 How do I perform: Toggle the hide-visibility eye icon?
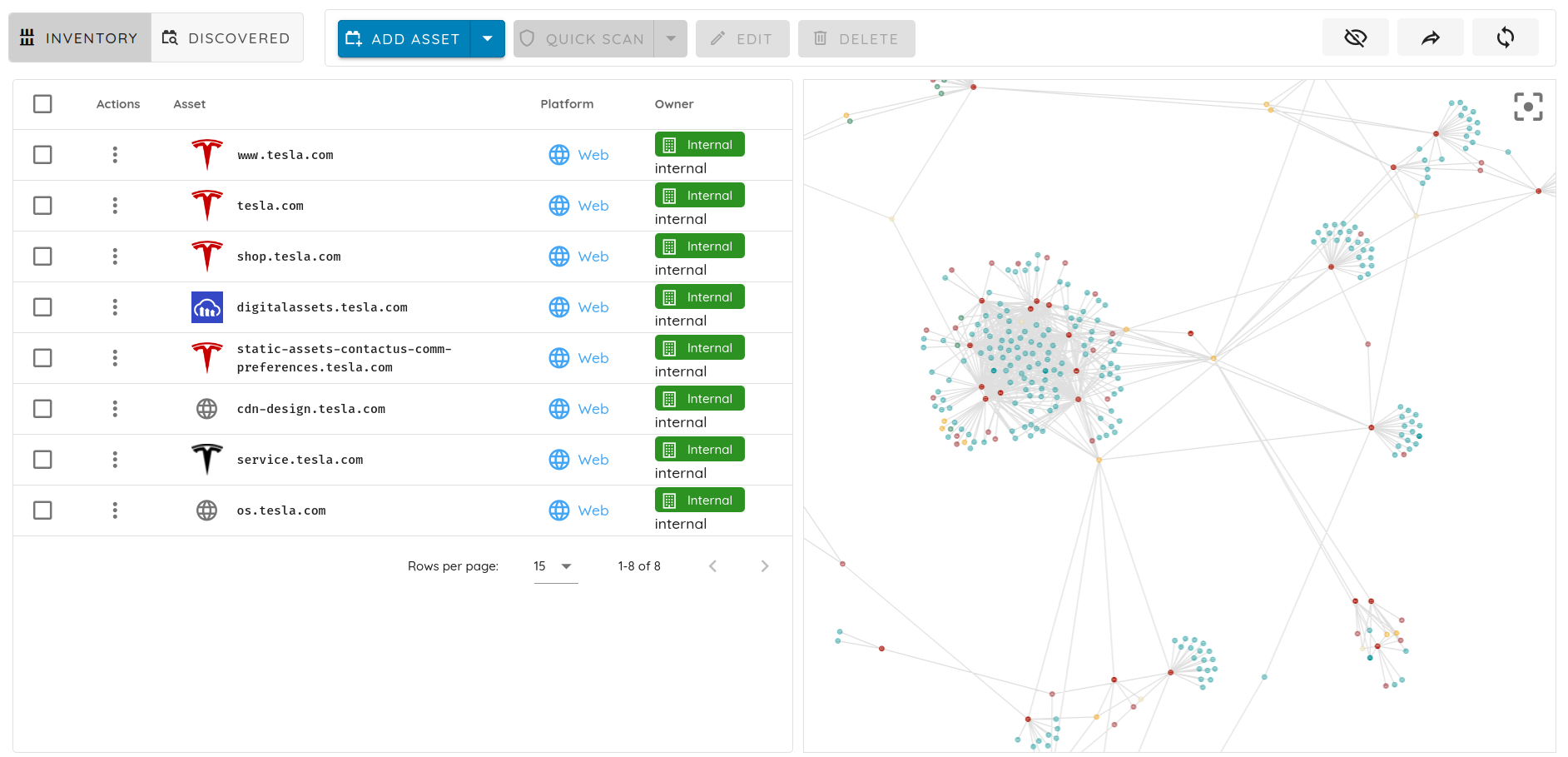[x=1356, y=37]
